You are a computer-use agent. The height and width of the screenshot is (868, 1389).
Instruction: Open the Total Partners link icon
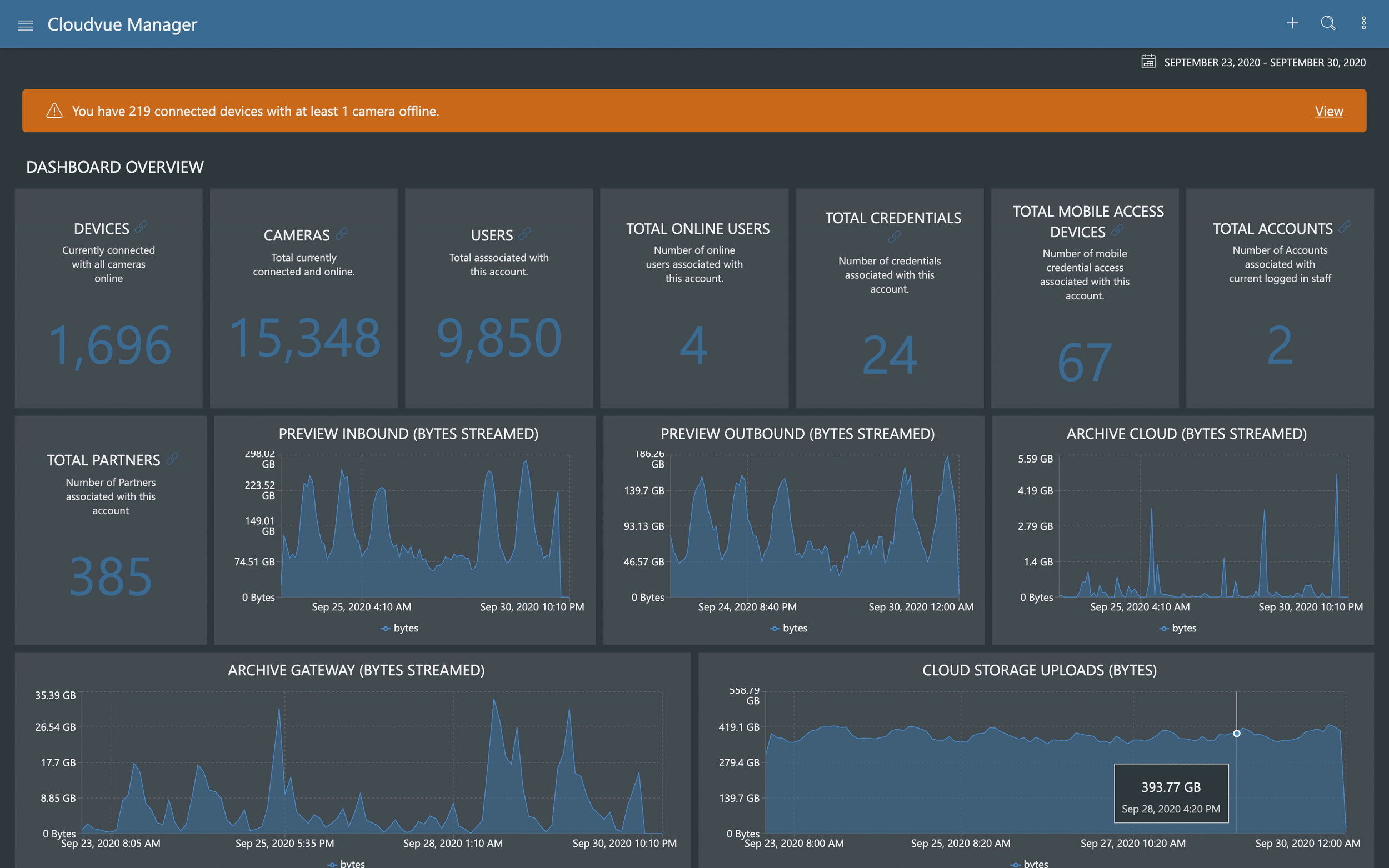tap(172, 458)
